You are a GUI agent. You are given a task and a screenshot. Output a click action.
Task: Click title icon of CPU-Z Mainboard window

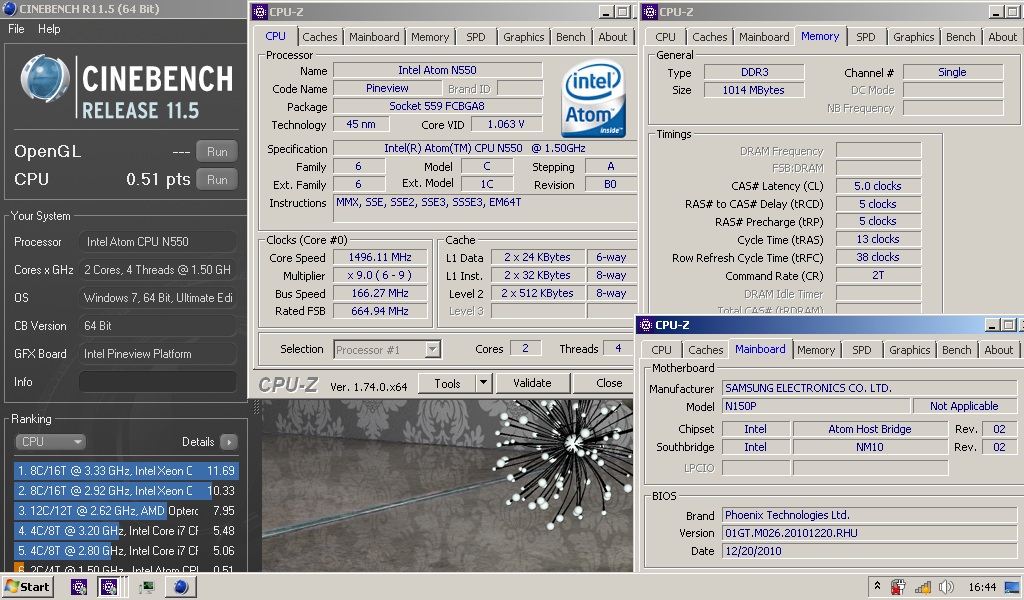[x=646, y=324]
